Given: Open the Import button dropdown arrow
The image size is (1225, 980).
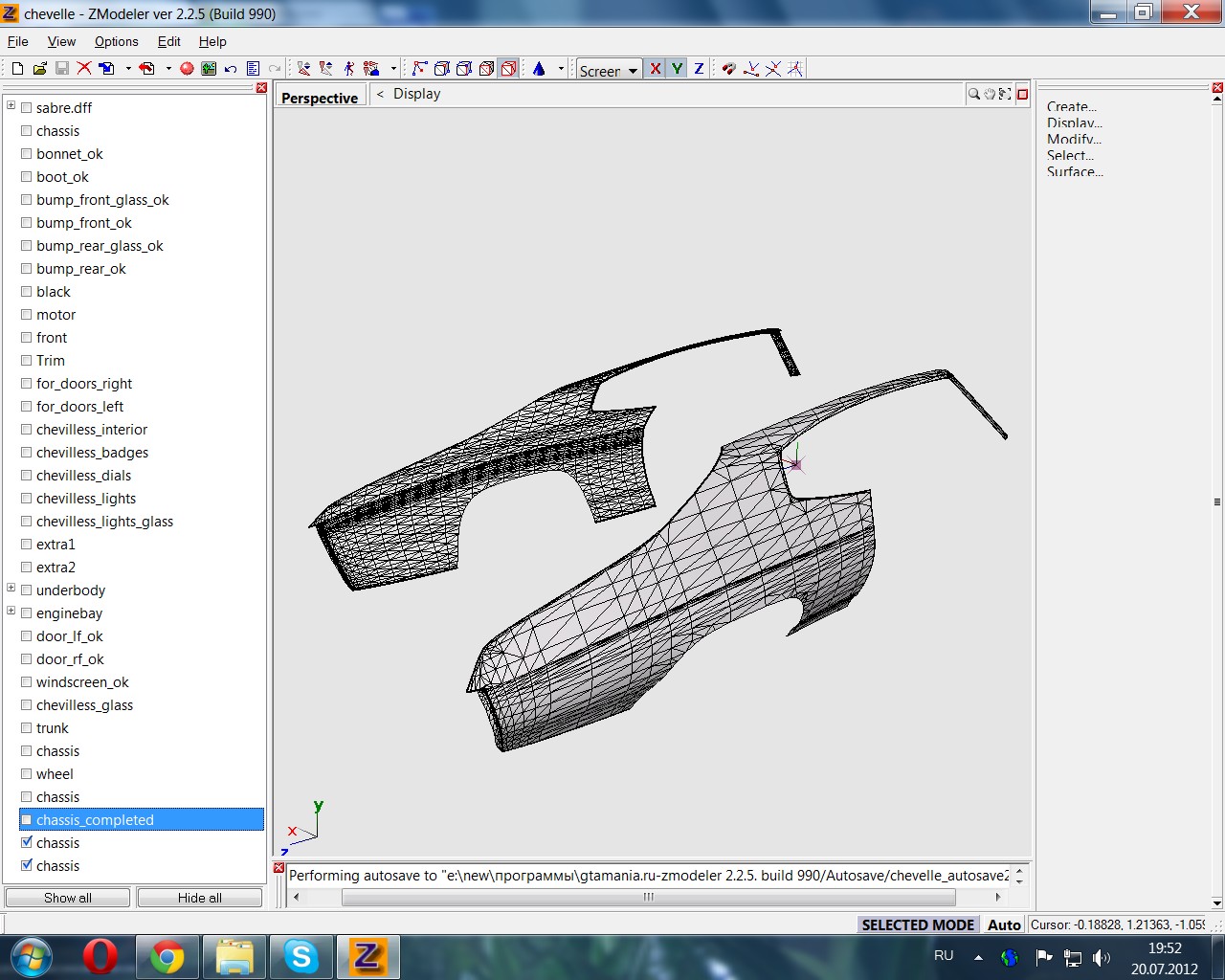Looking at the screenshot, I should click(128, 68).
